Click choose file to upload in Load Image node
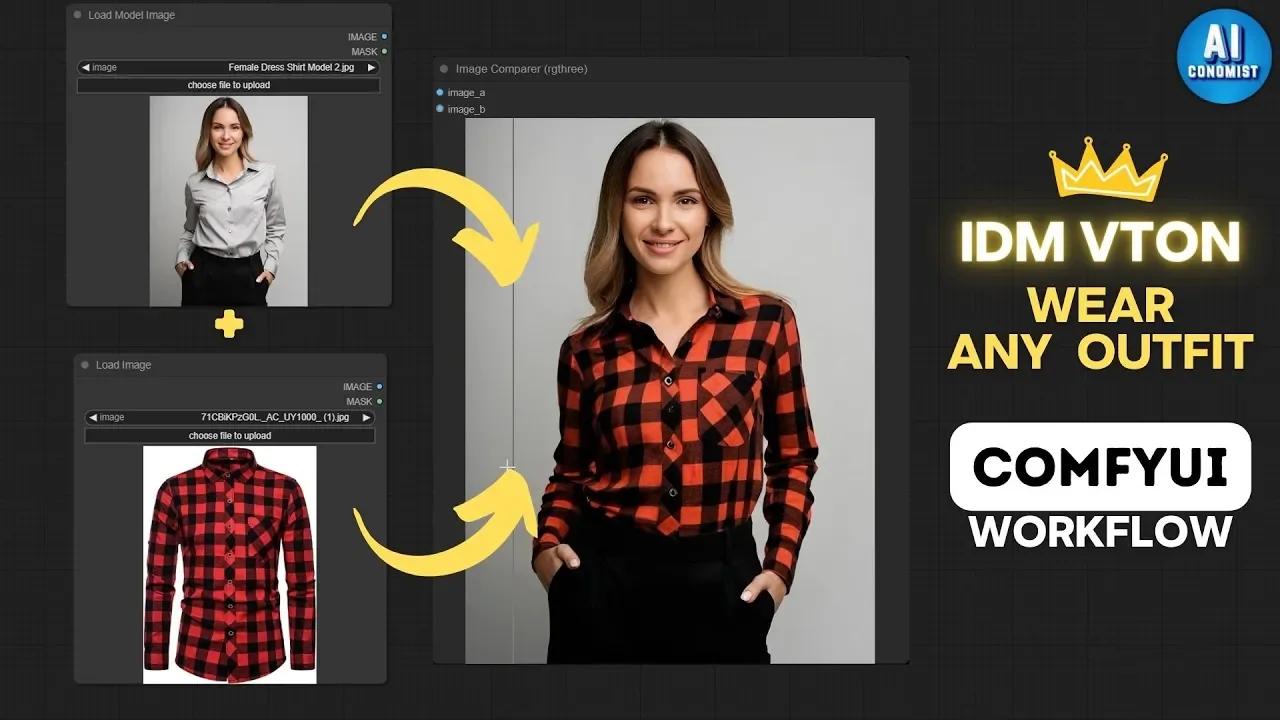The width and height of the screenshot is (1280, 720). (230, 436)
